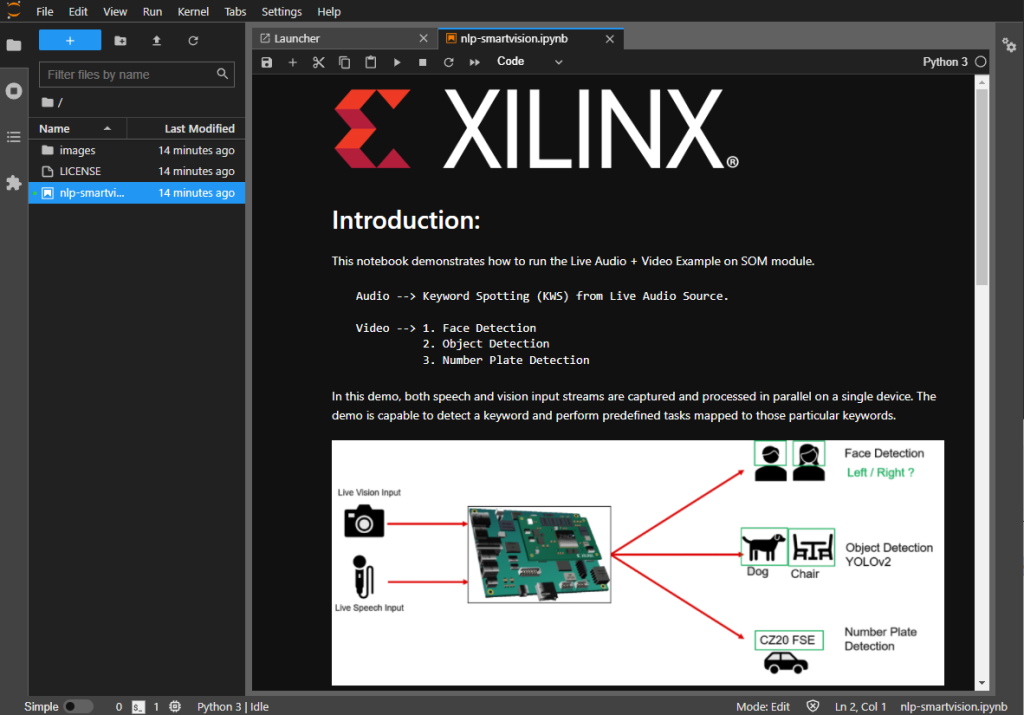
Task: Toggle the Simple interface mode switch
Action: point(78,707)
